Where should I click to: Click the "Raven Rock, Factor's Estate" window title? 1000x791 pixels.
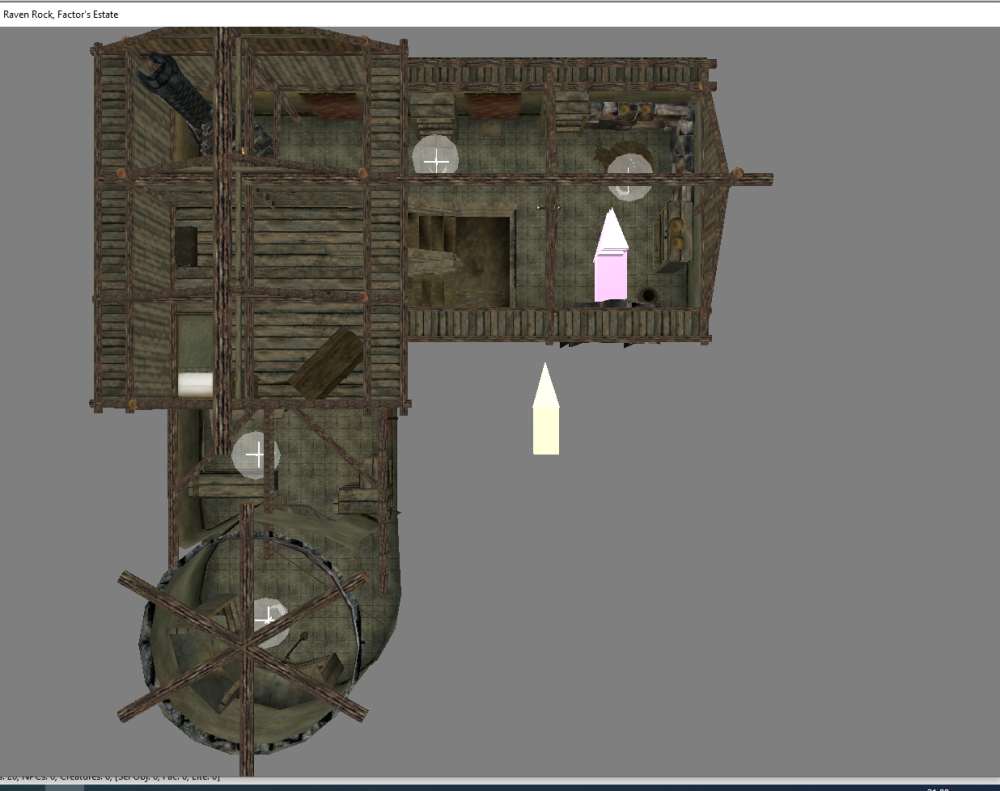(61, 14)
